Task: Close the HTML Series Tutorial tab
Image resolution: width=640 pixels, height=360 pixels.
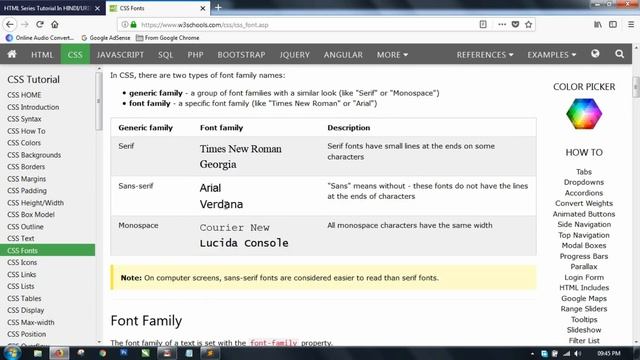Action: click(97, 8)
